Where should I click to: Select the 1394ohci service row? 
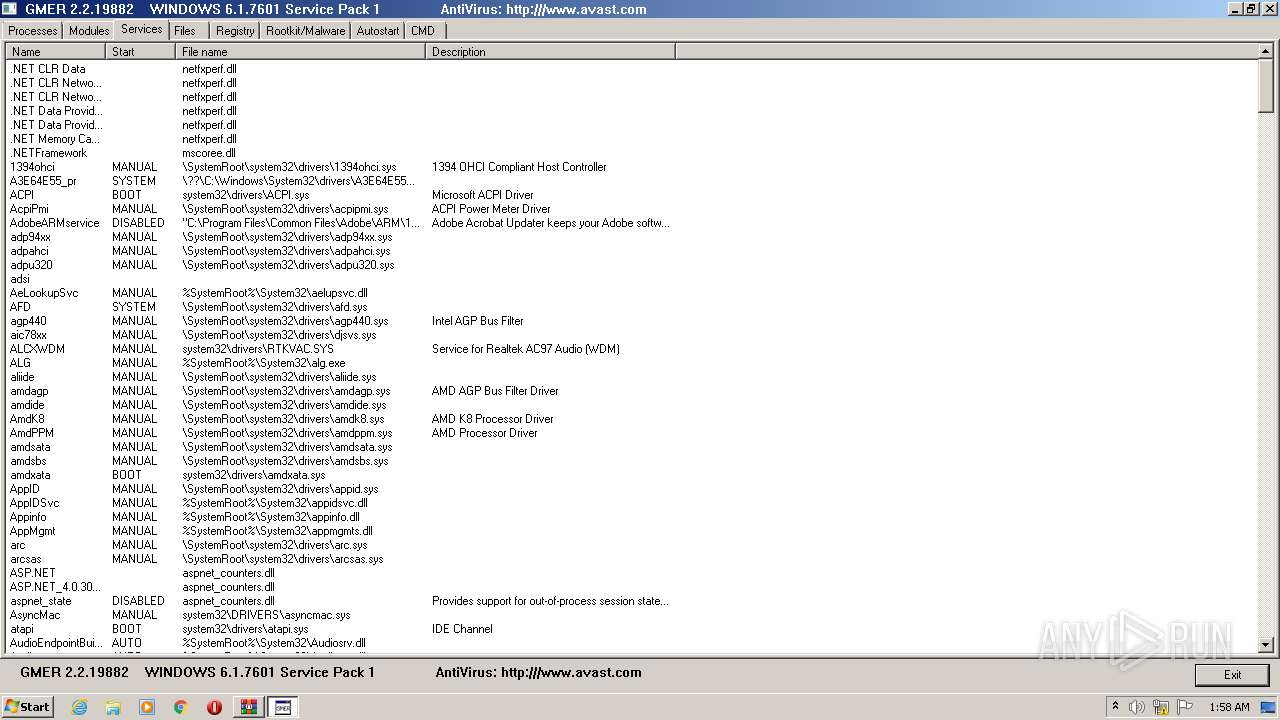click(x=340, y=167)
